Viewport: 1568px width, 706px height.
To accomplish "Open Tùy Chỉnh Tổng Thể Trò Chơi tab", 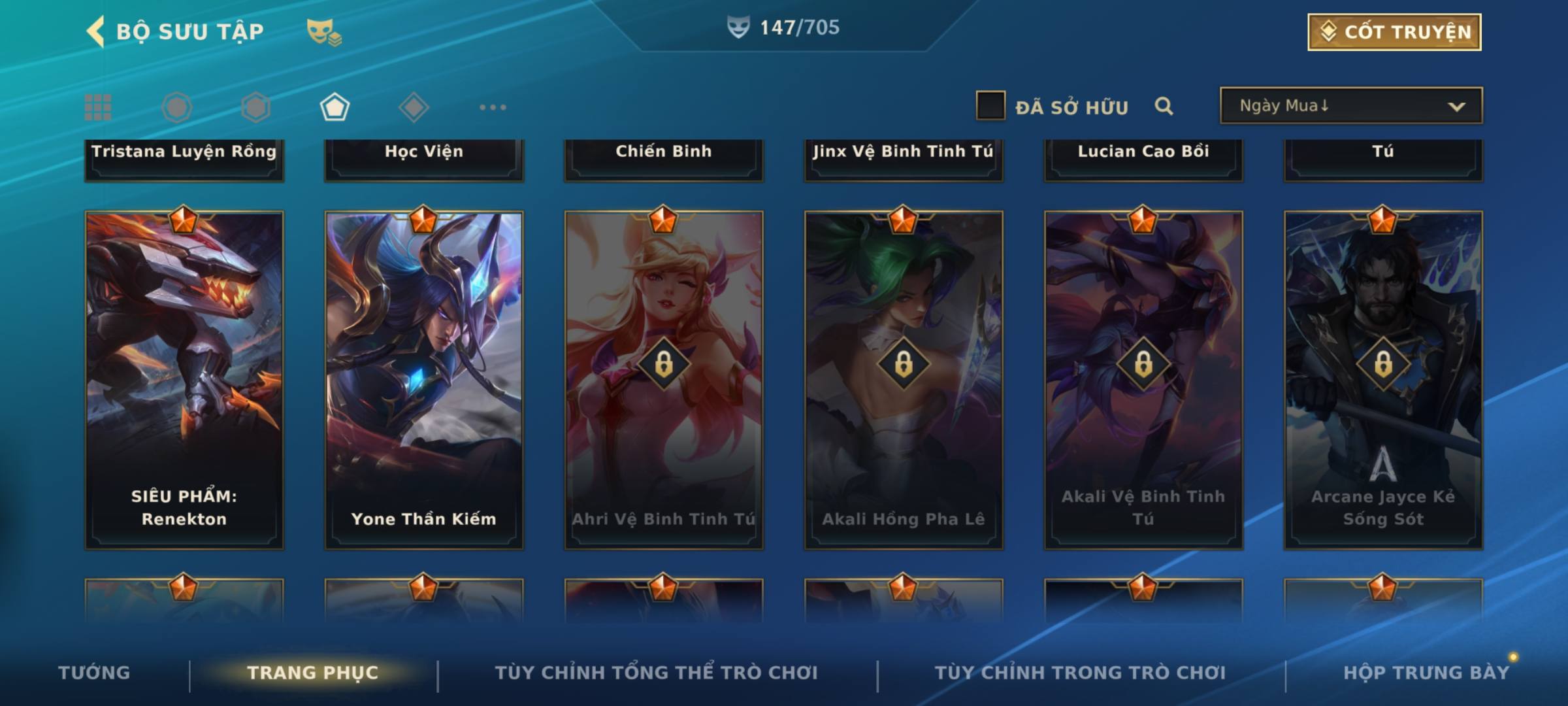I will tap(656, 673).
